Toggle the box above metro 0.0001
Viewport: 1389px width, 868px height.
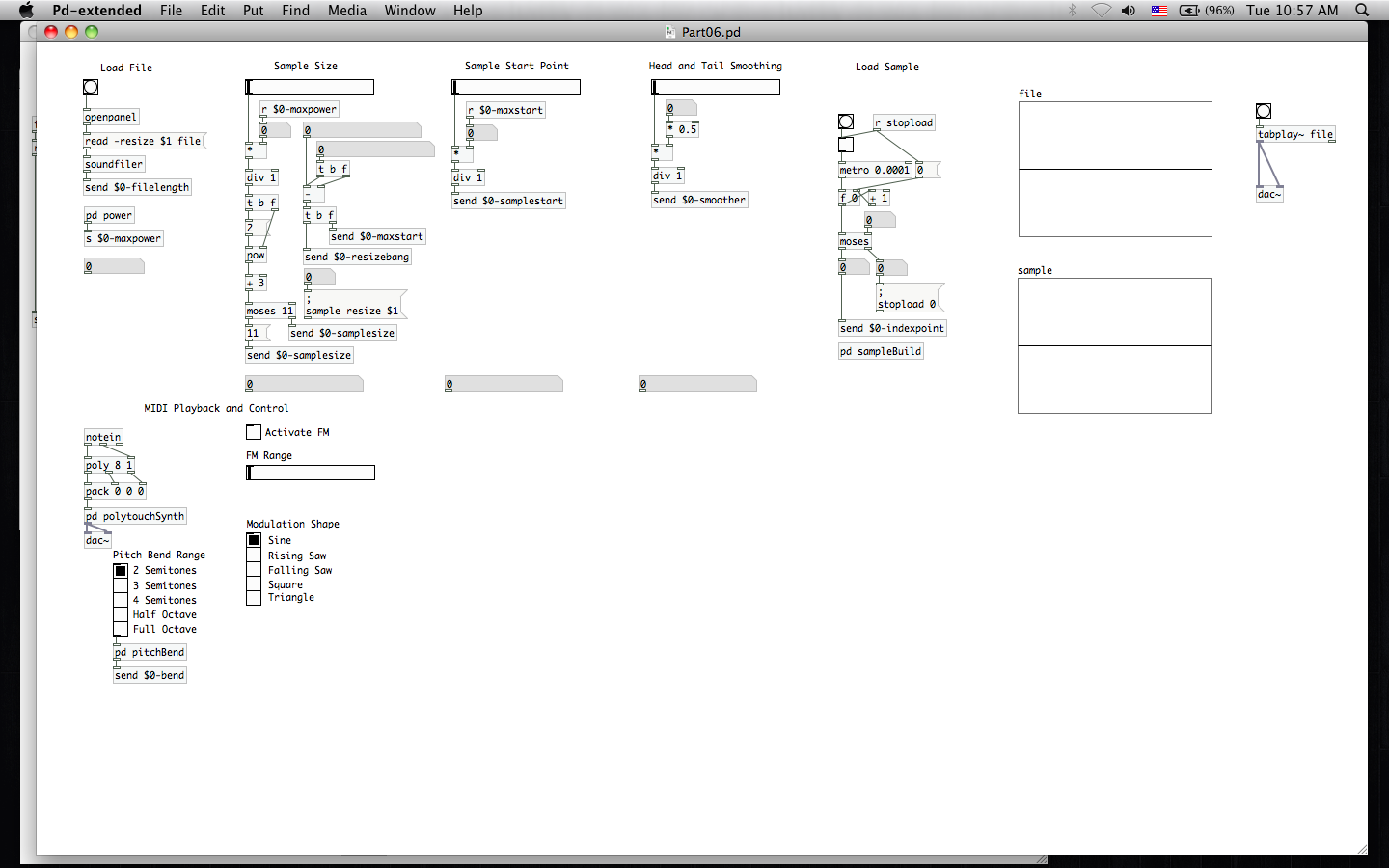click(846, 145)
